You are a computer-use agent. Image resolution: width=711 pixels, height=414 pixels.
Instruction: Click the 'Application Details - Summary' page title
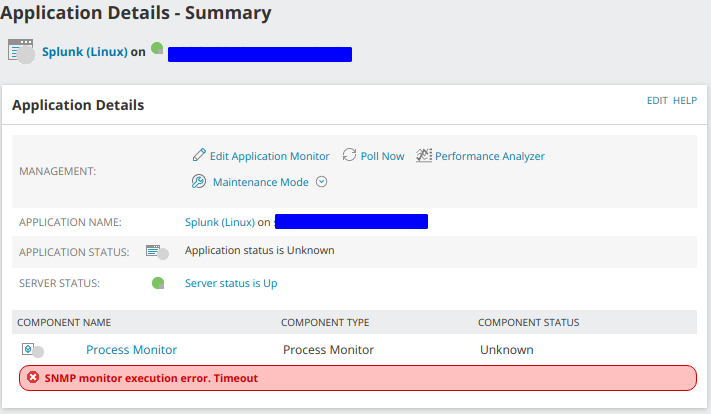[136, 13]
